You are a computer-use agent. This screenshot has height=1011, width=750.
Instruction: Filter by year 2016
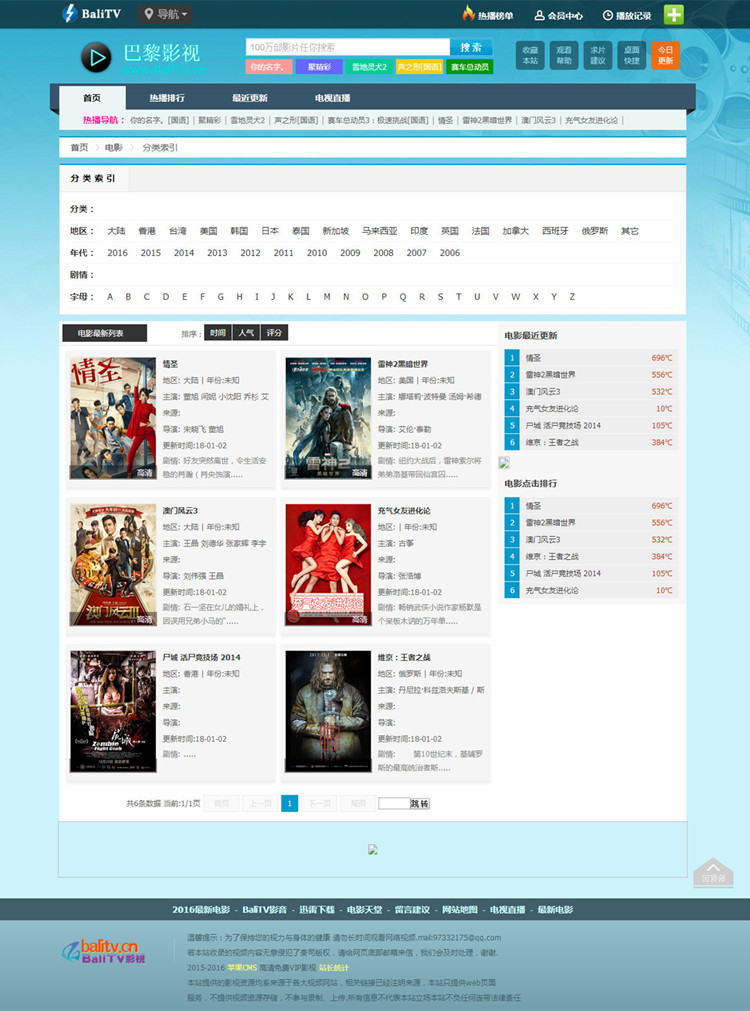pyautogui.click(x=117, y=253)
